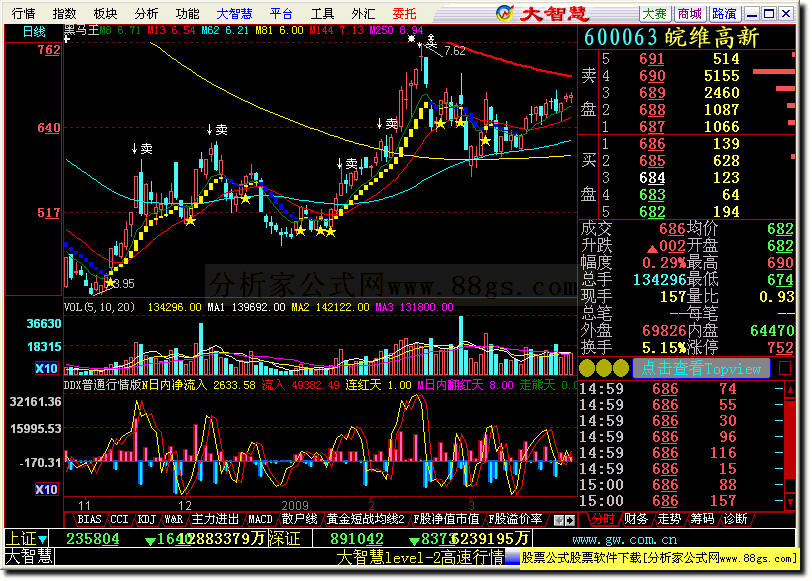Click the 涨停 value 752

pos(780,347)
